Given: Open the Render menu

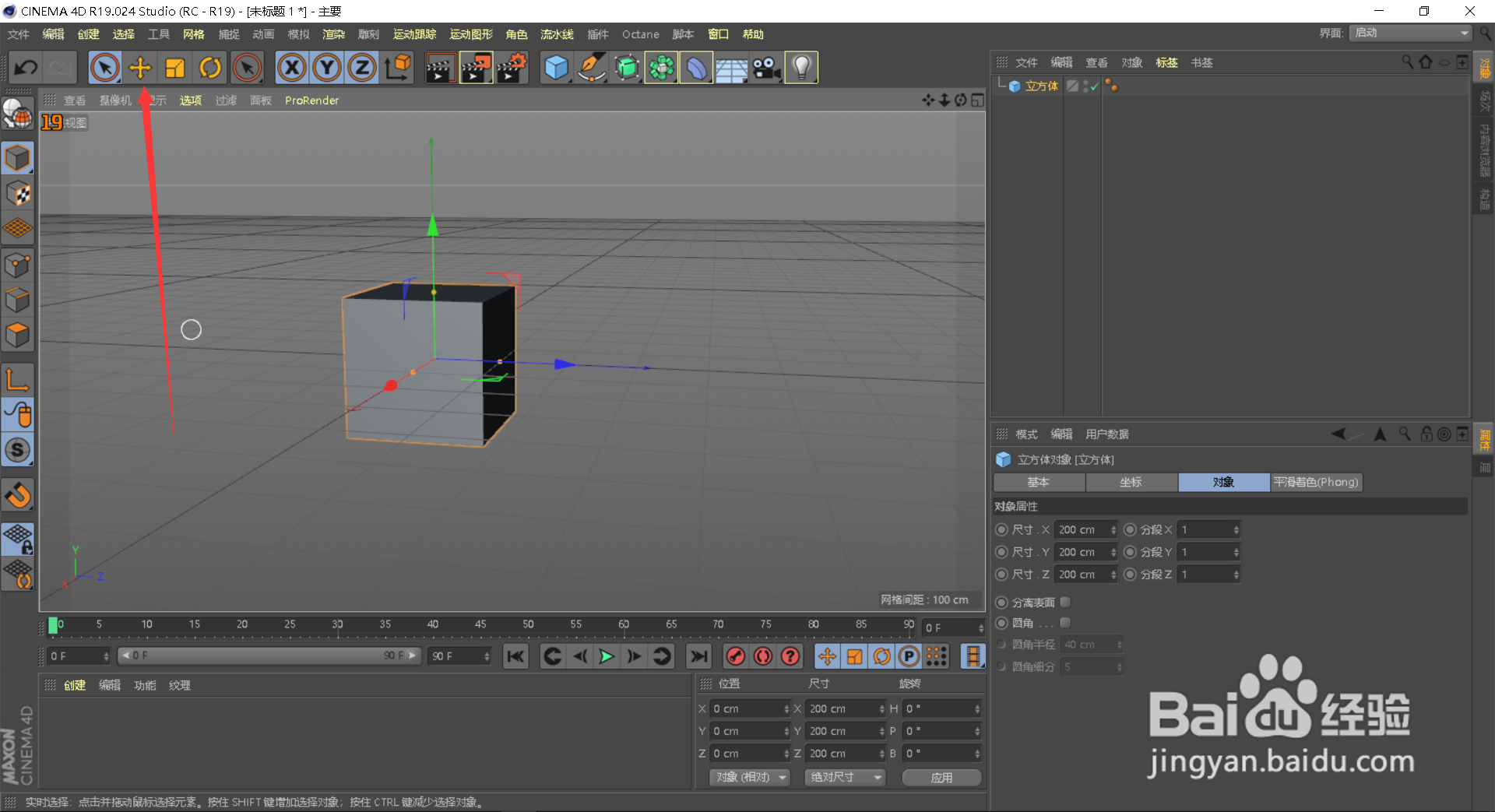Looking at the screenshot, I should (x=333, y=34).
